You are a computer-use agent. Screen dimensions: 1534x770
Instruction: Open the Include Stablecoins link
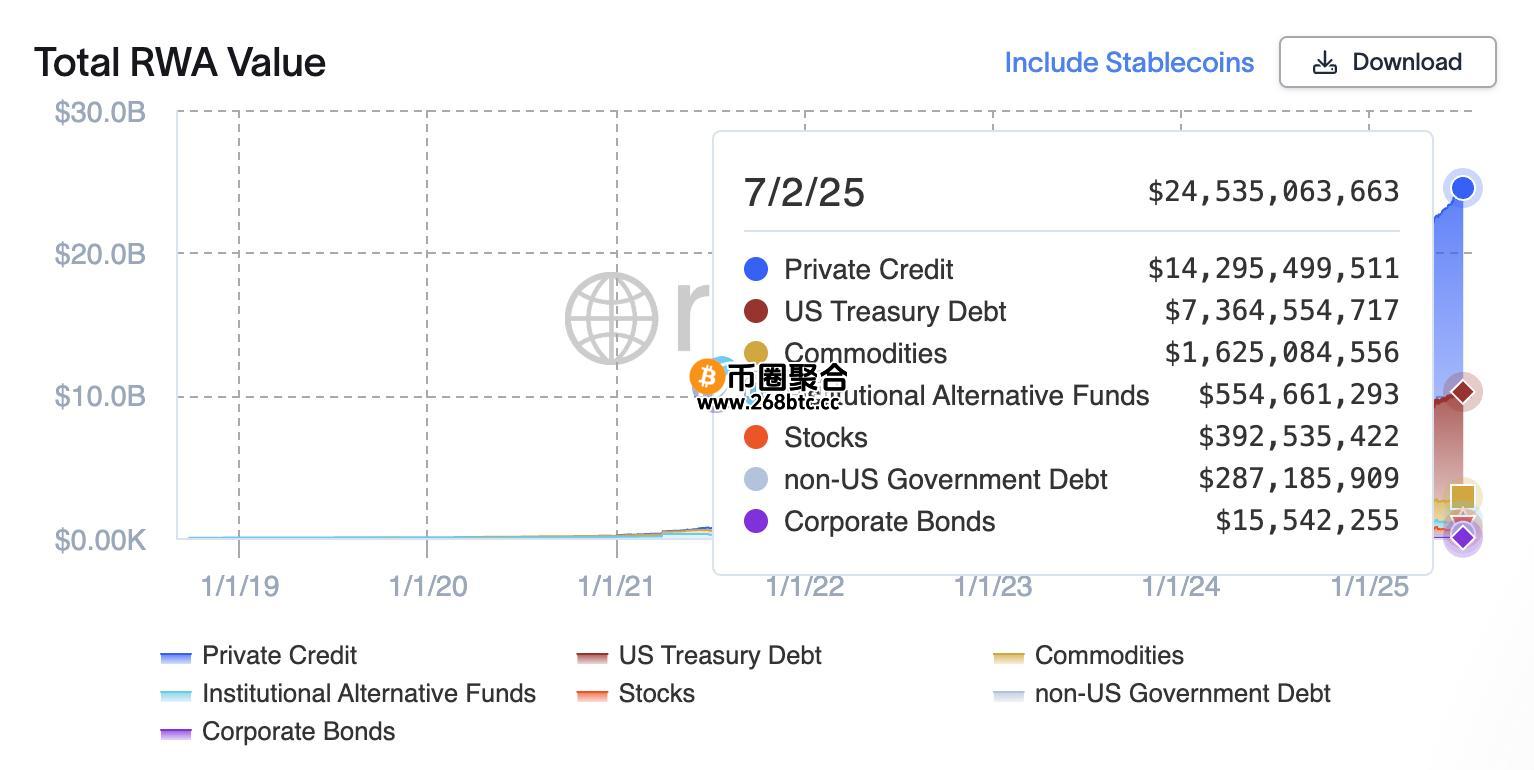pyautogui.click(x=1129, y=62)
